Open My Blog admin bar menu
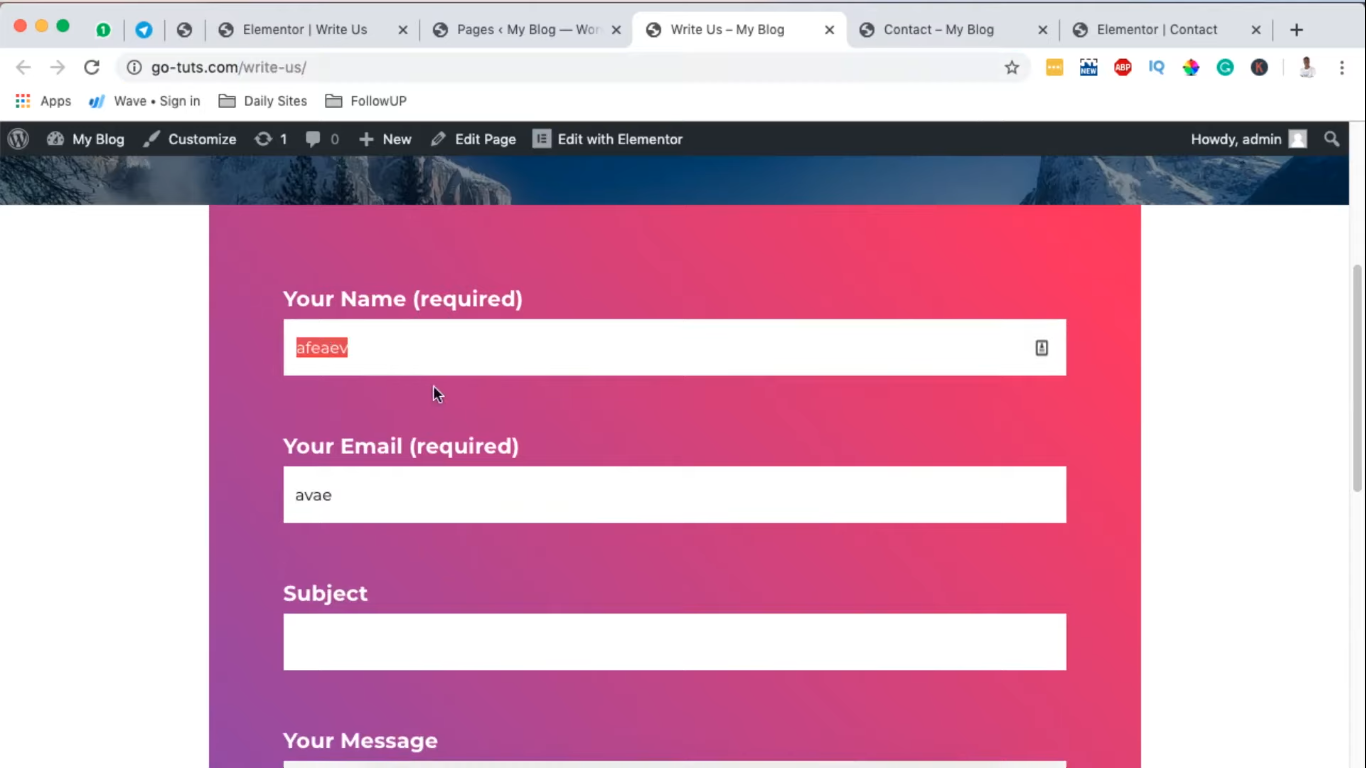This screenshot has width=1366, height=768. tap(86, 139)
